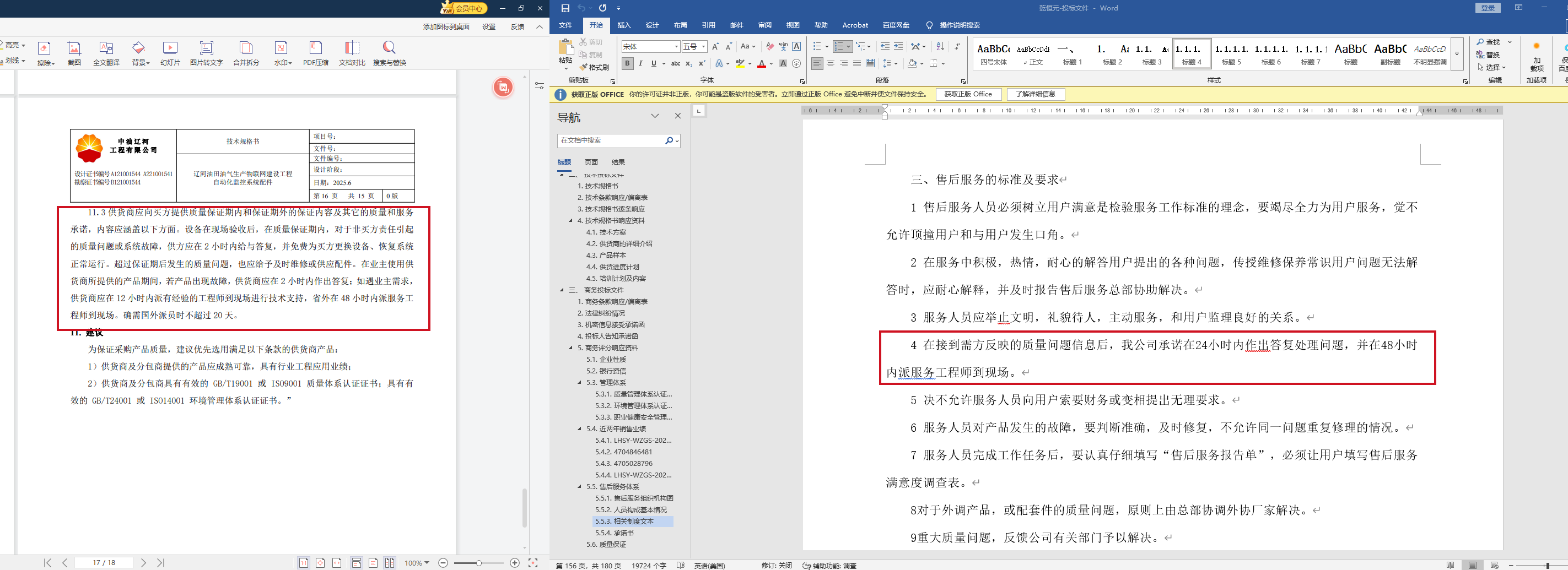
Task: Click 设置 settings in the PDF reader
Action: 489,27
